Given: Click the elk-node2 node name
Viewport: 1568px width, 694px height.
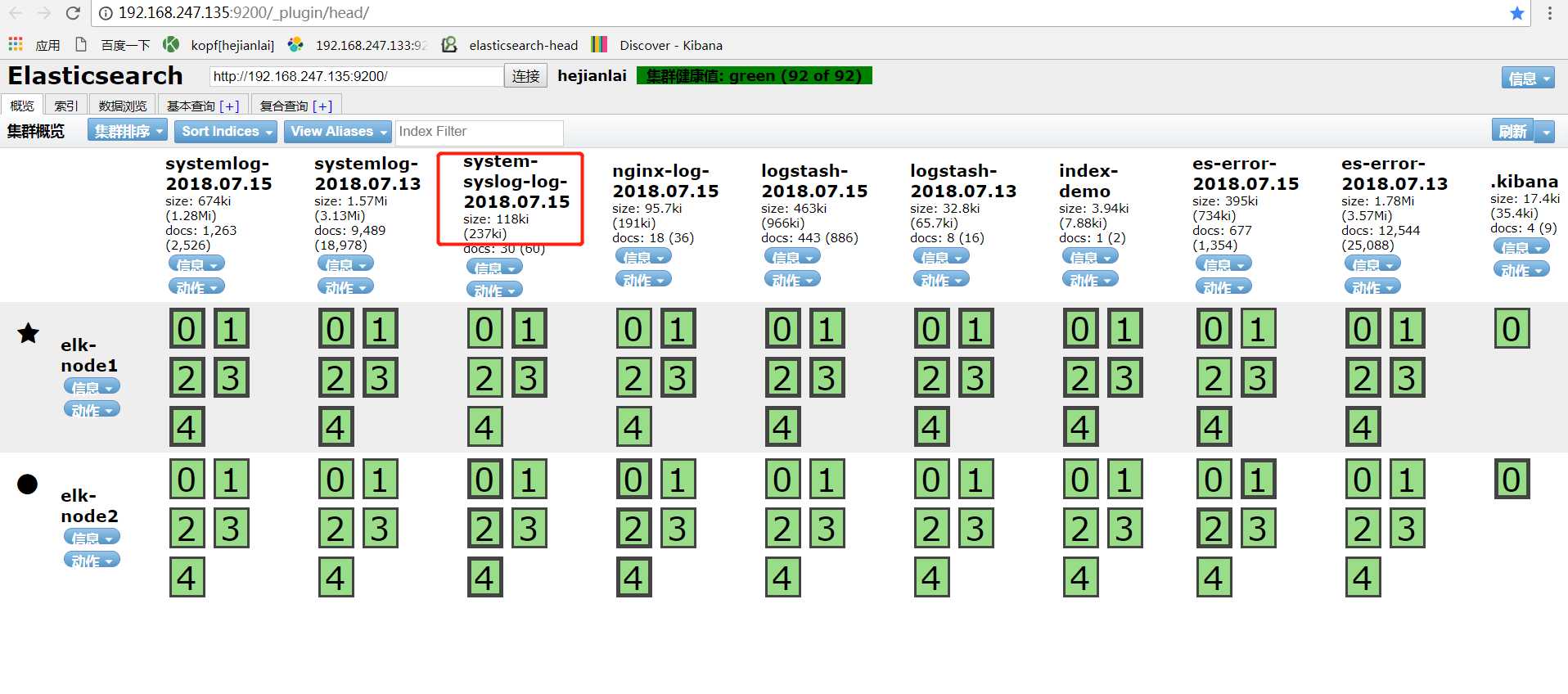Looking at the screenshot, I should (89, 506).
